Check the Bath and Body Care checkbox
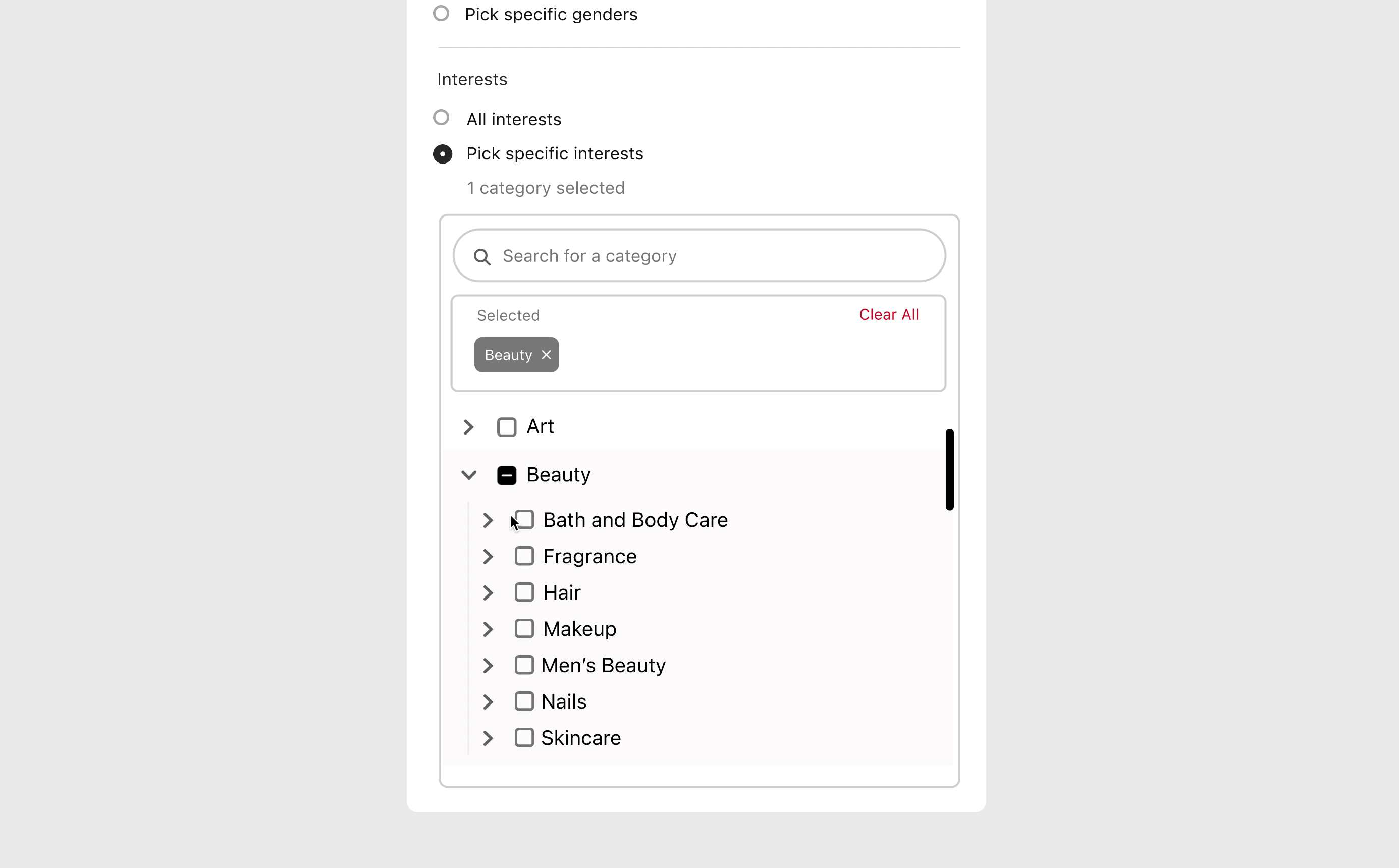Image resolution: width=1399 pixels, height=868 pixels. click(x=524, y=519)
